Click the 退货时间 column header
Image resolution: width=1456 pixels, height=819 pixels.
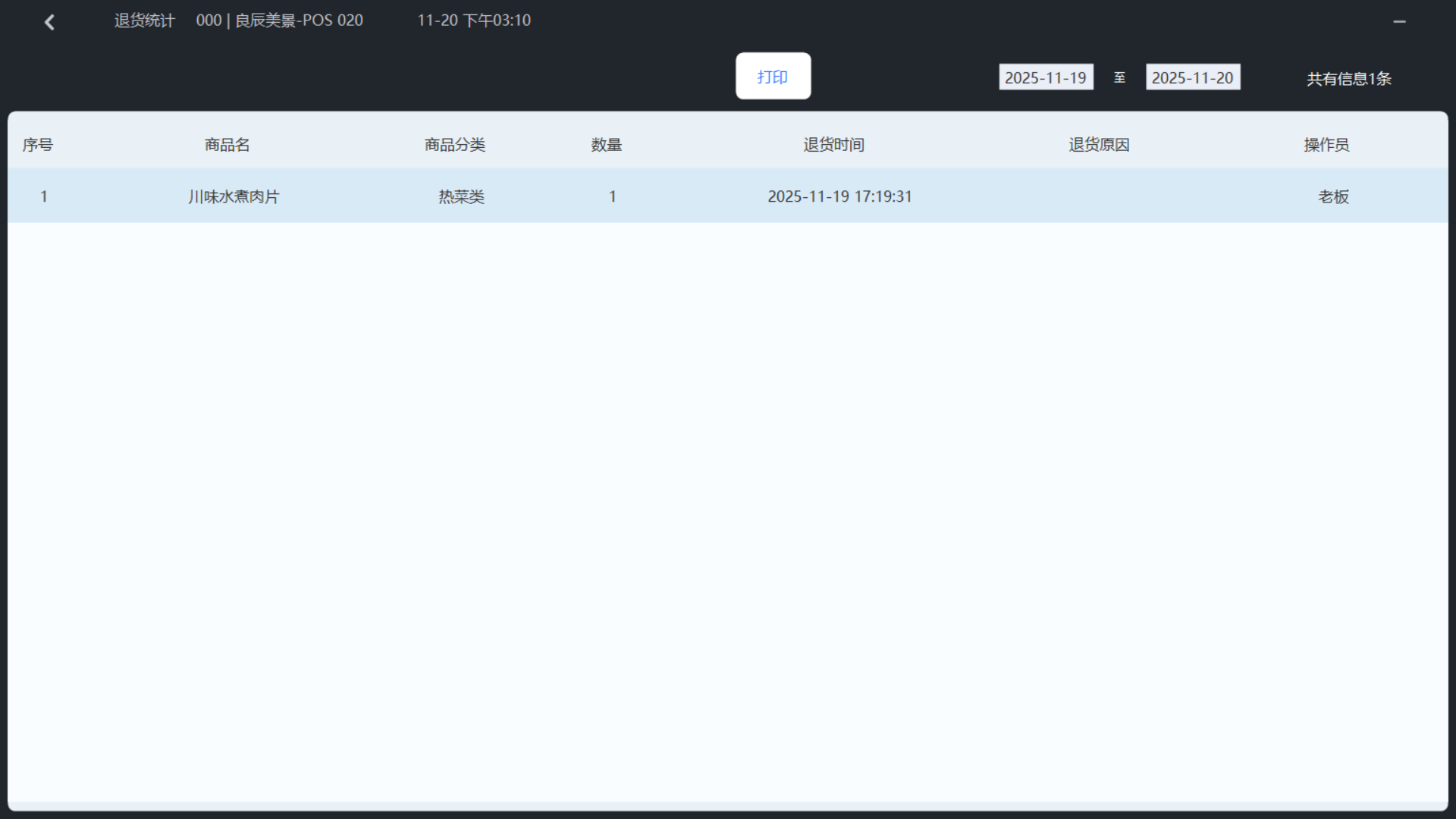point(833,145)
